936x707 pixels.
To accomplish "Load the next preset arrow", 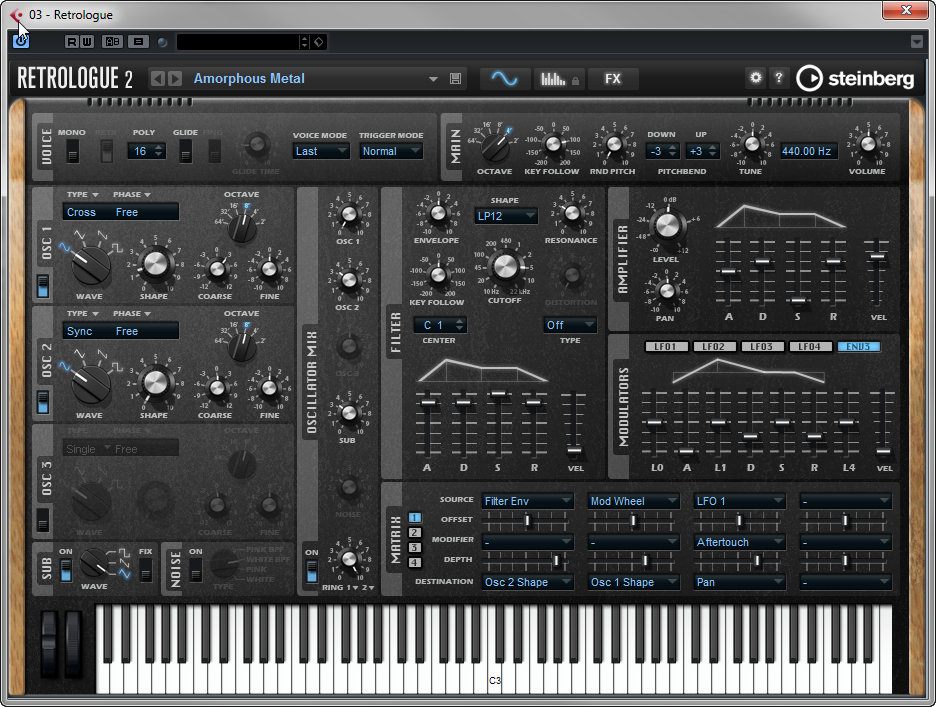I will (175, 79).
